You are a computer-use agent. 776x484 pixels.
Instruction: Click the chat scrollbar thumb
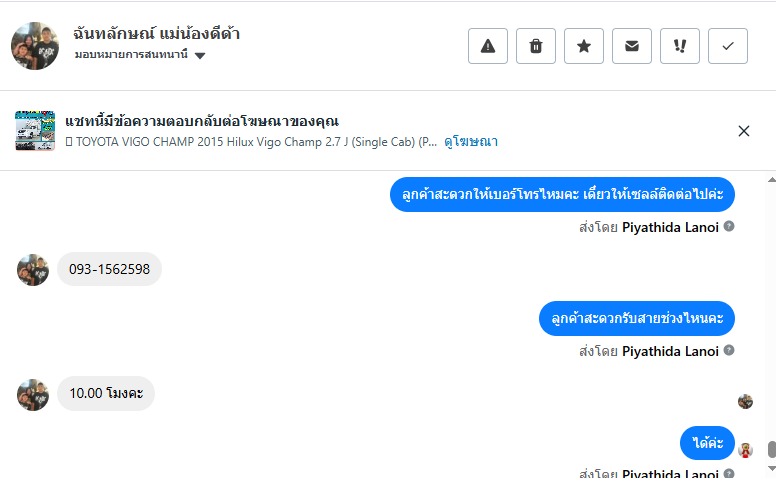pyautogui.click(x=771, y=450)
